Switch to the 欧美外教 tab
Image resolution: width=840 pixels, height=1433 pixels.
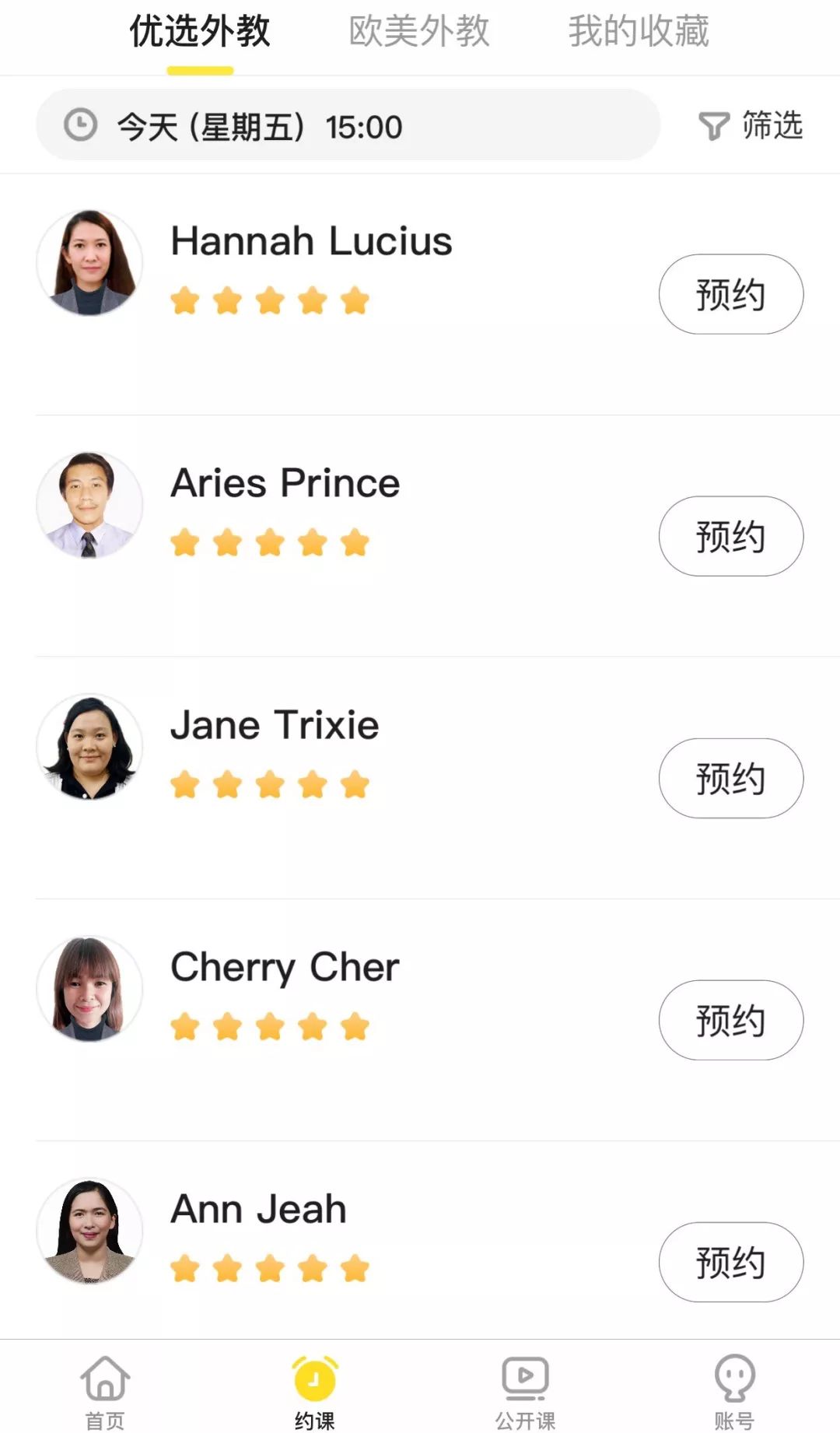(419, 32)
